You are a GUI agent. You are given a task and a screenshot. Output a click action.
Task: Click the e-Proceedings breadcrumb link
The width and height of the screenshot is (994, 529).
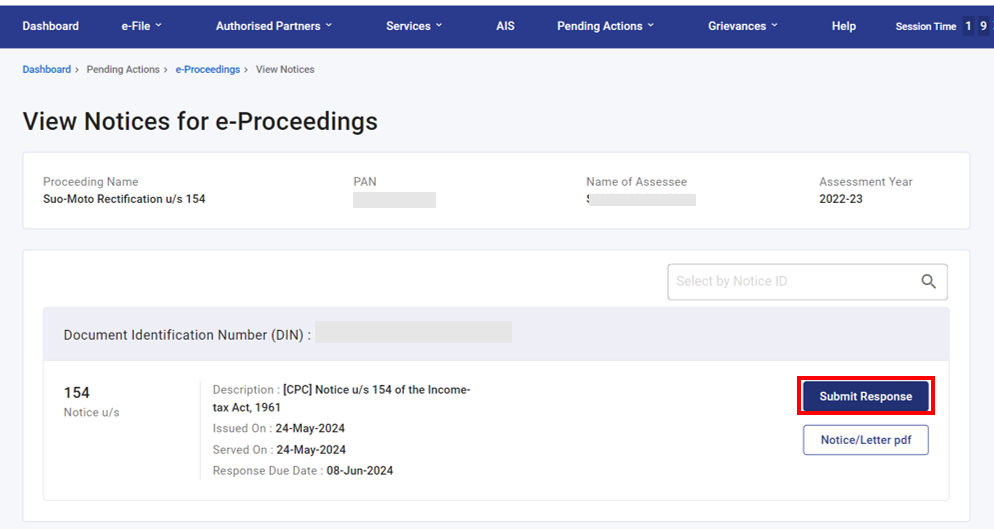pyautogui.click(x=207, y=70)
